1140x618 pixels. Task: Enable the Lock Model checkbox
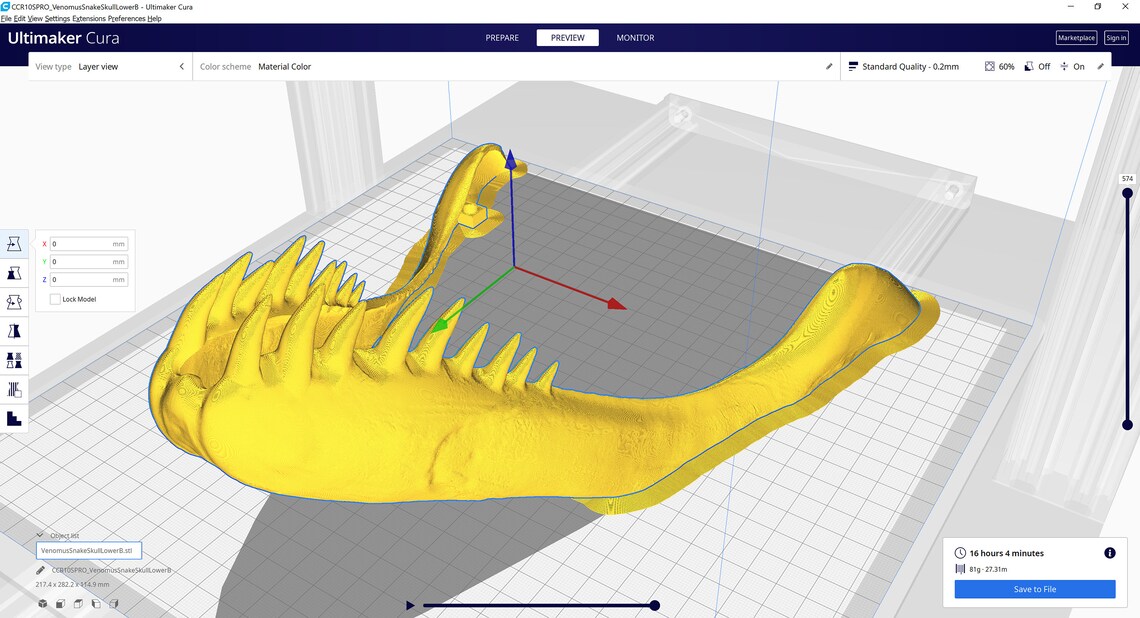55,298
